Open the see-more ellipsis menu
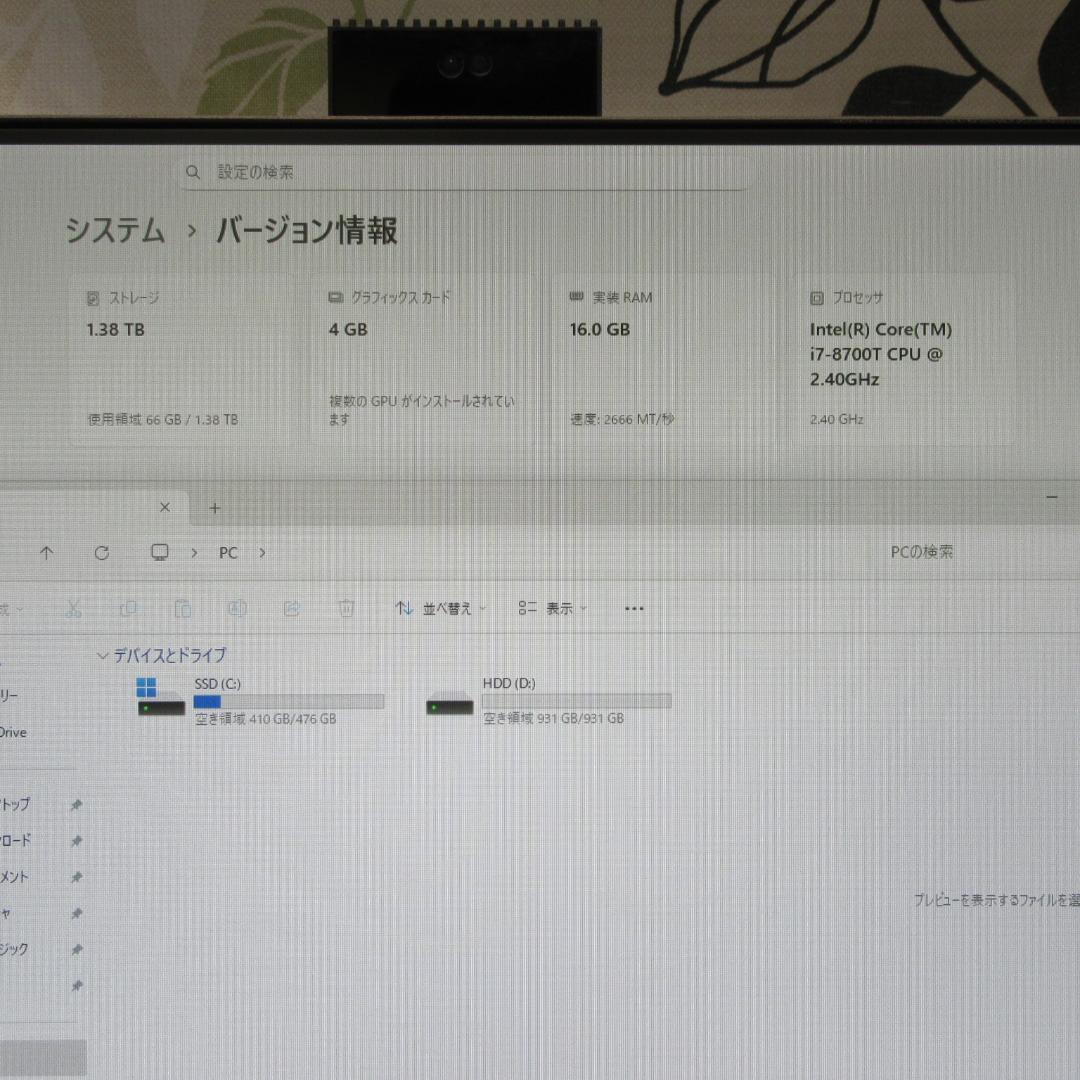This screenshot has width=1080, height=1080. (x=634, y=608)
